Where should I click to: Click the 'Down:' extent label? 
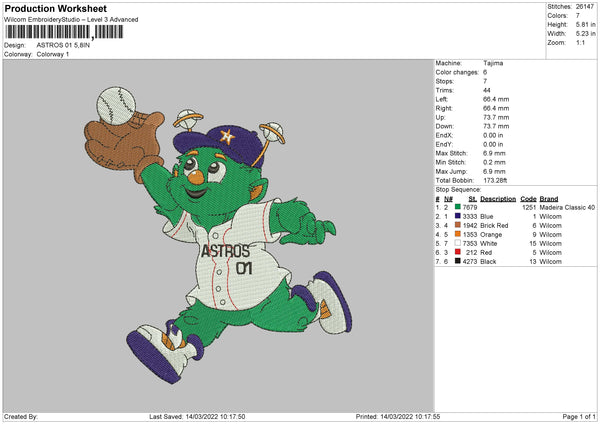coord(445,126)
